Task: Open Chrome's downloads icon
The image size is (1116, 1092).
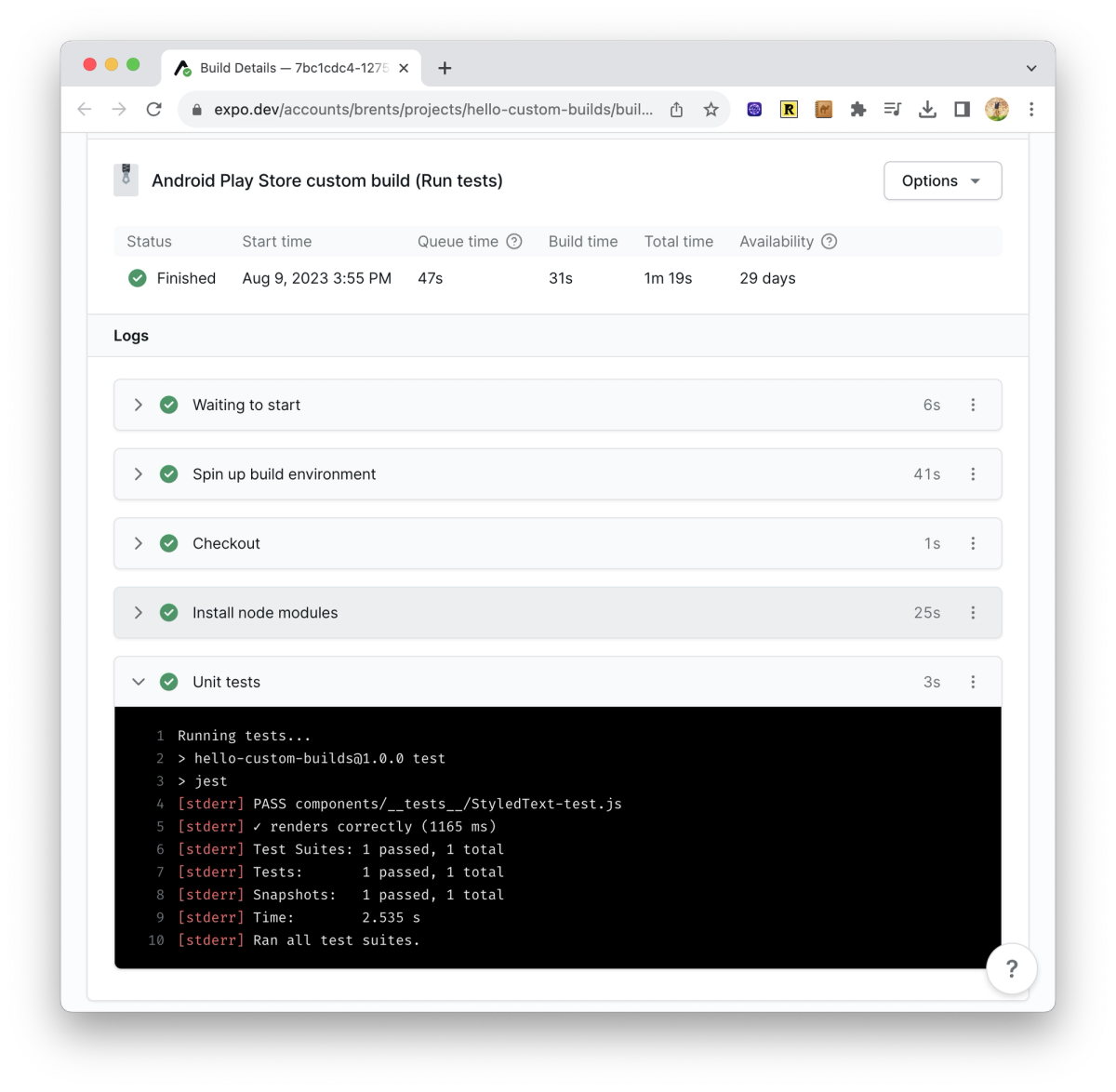Action: coord(927,109)
